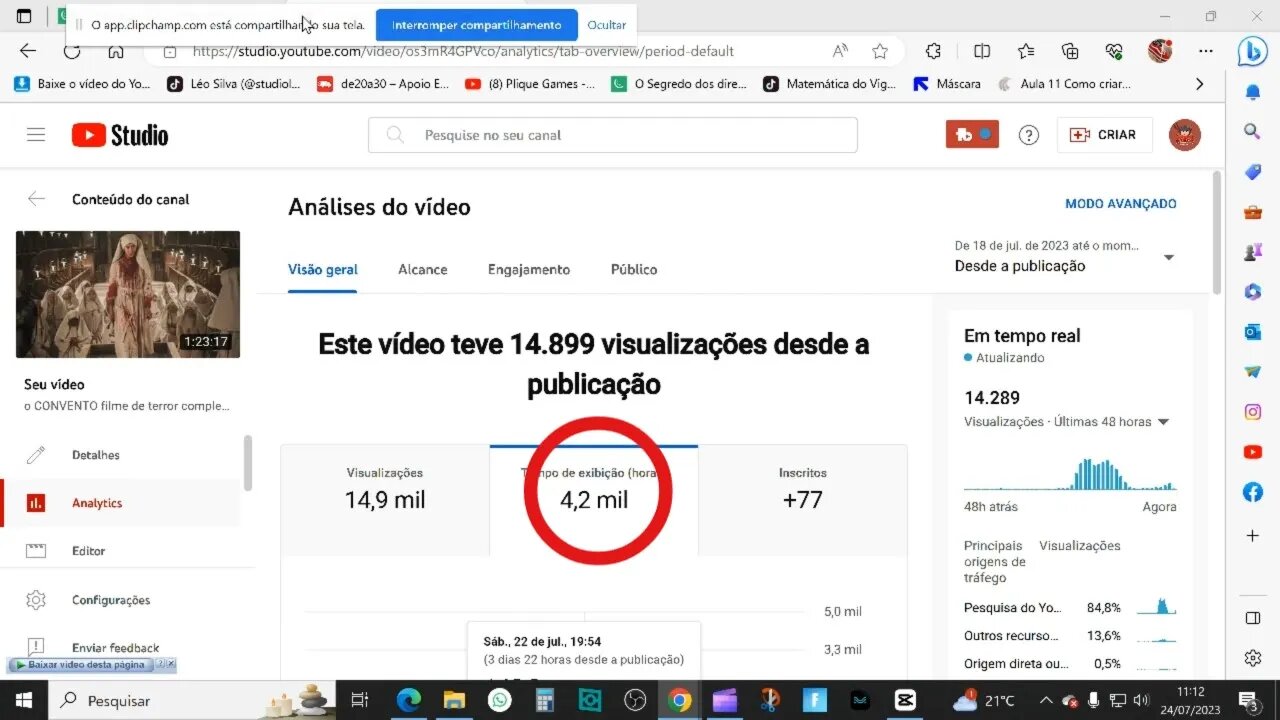Viewport: 1280px width, 720px height.
Task: Click the Outros recurso... traffic source row
Action: coord(1070,635)
